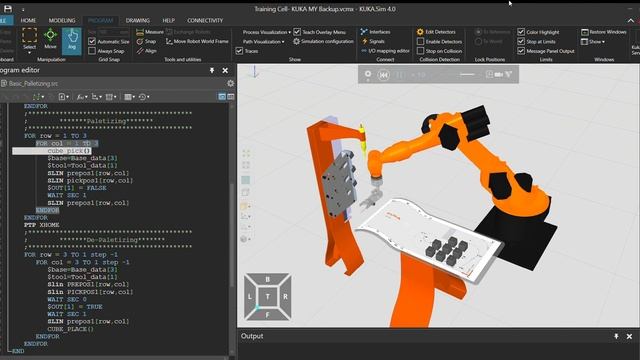Open Program editor settings gear

tap(231, 83)
